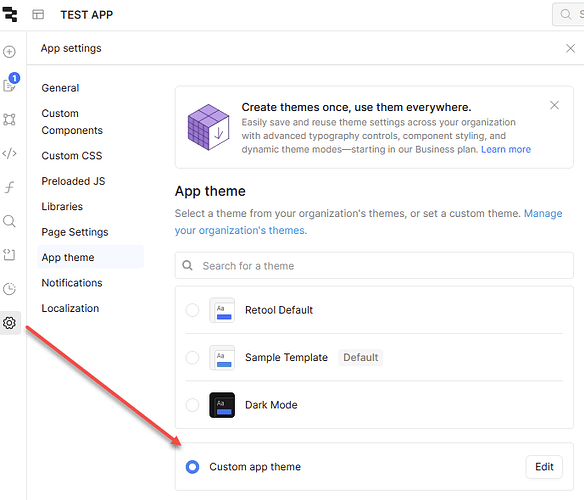584x500 pixels.
Task: Open the search icon in left sidebar
Action: coord(9,221)
